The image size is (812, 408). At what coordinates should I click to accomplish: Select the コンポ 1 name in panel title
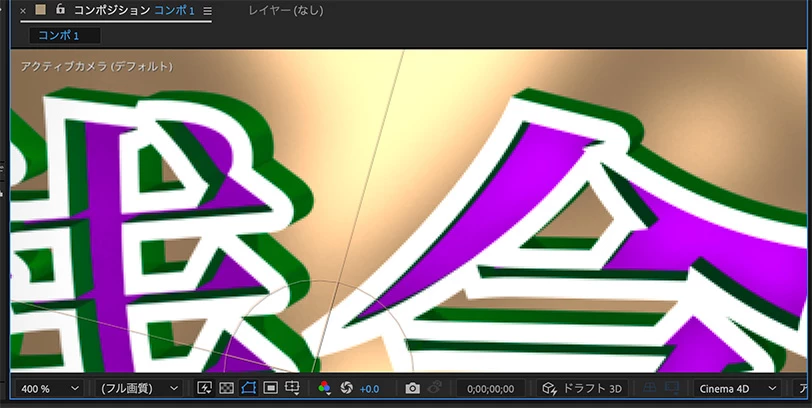175,10
